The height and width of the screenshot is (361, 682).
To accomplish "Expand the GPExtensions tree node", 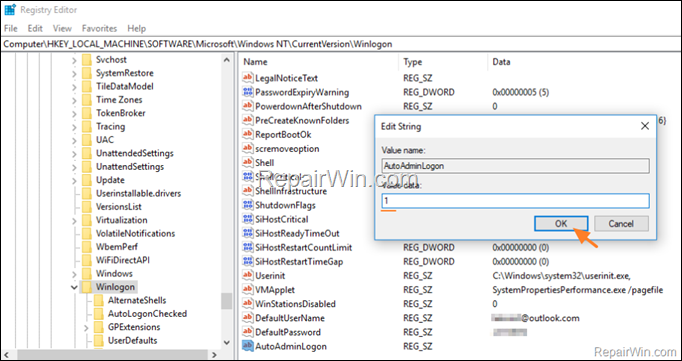I will 86,327.
